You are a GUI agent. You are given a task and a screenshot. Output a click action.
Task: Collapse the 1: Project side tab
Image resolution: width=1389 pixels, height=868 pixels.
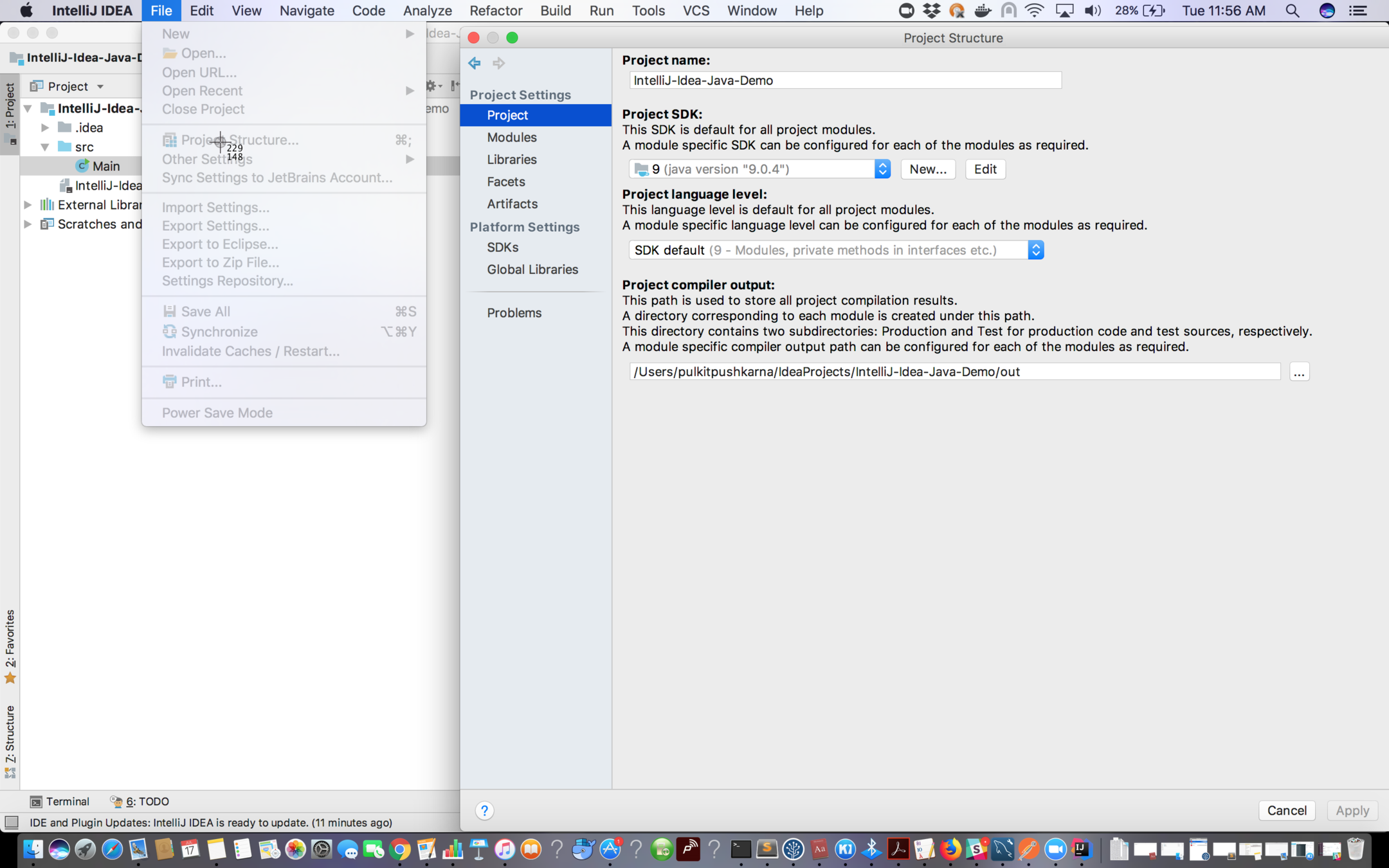click(10, 113)
